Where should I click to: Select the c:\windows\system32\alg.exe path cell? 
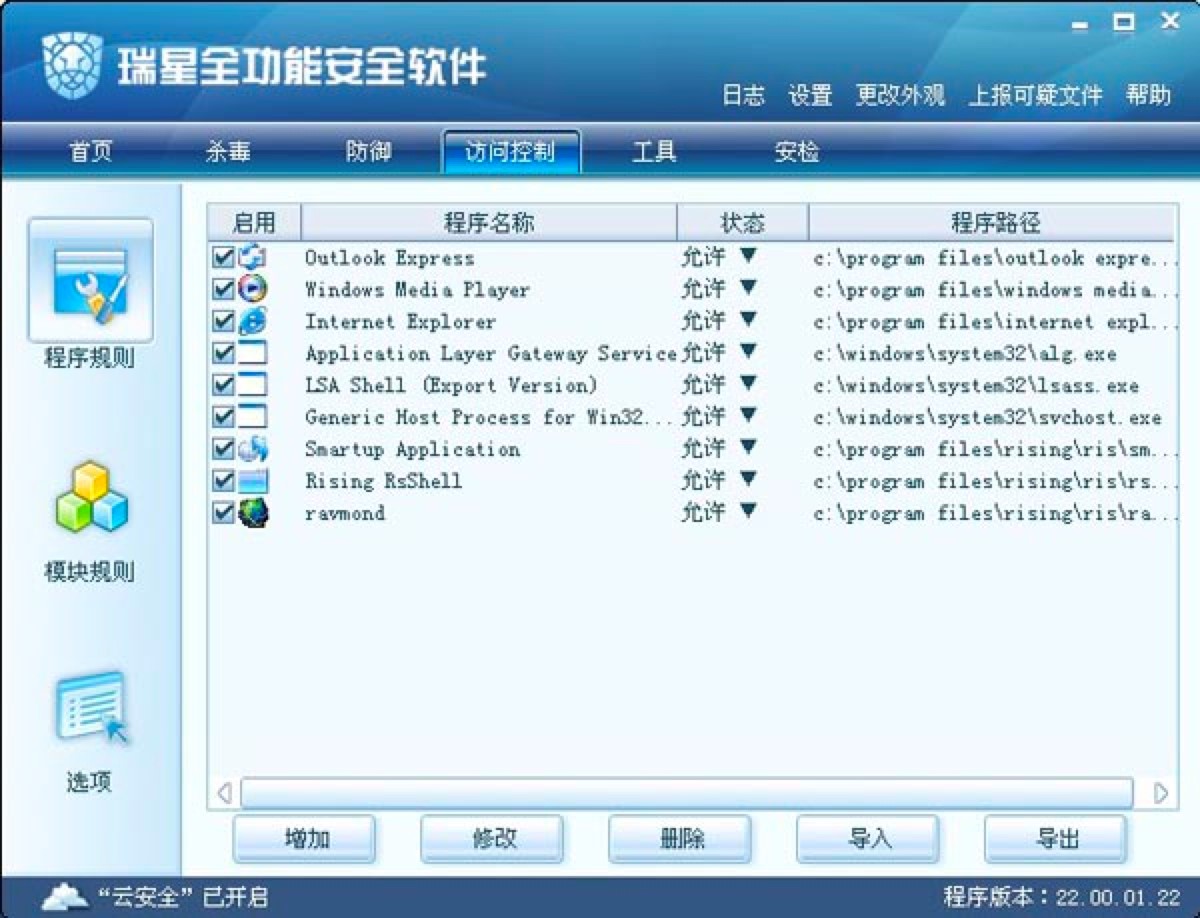coord(965,354)
